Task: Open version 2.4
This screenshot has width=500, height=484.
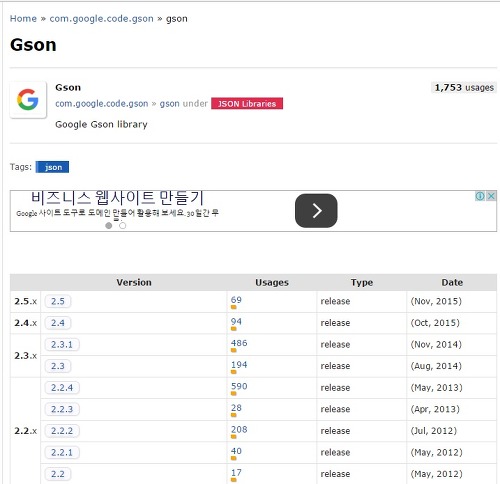Action: [x=58, y=323]
